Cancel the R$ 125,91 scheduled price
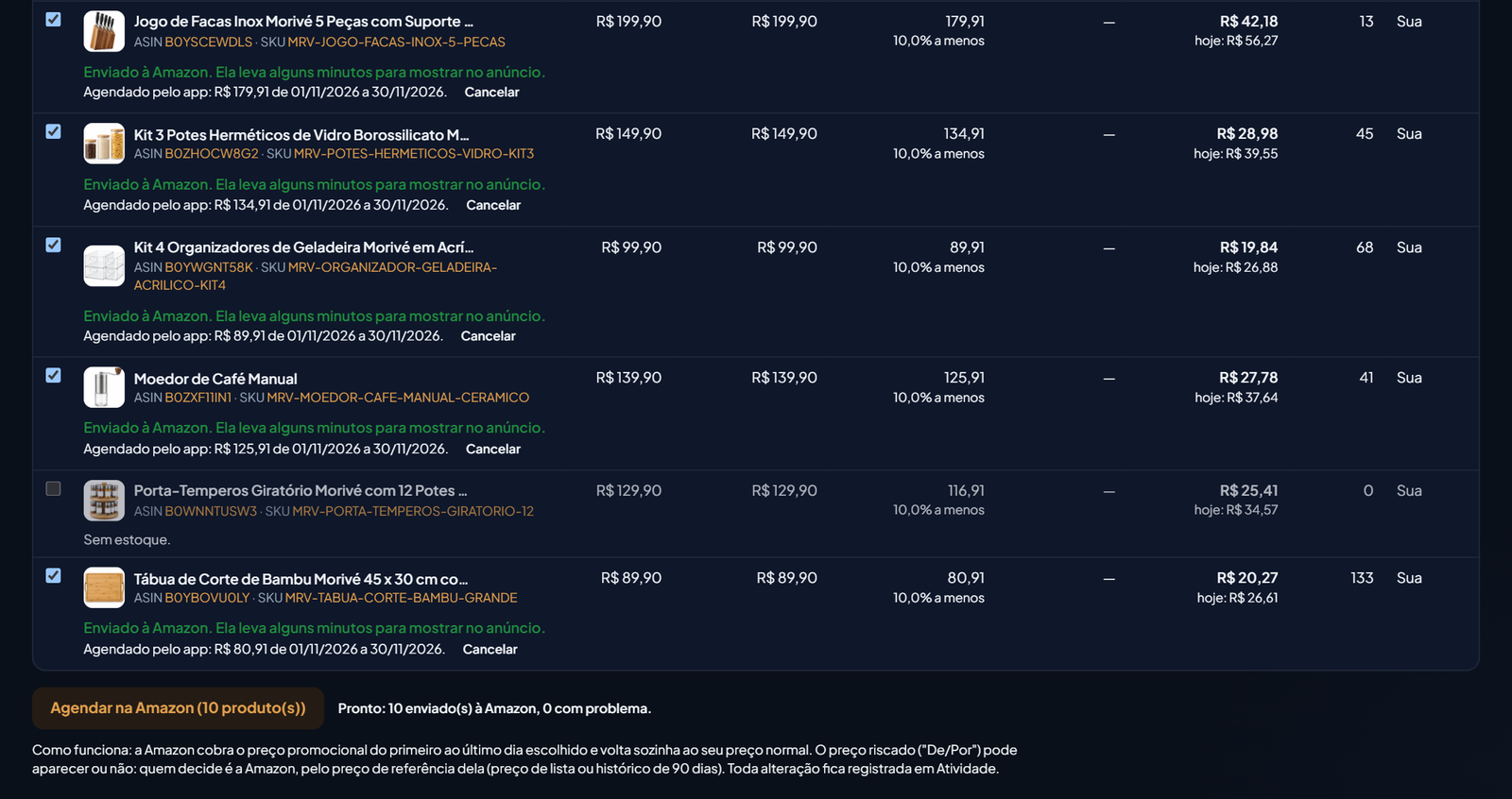The height and width of the screenshot is (799, 1512). point(493,449)
